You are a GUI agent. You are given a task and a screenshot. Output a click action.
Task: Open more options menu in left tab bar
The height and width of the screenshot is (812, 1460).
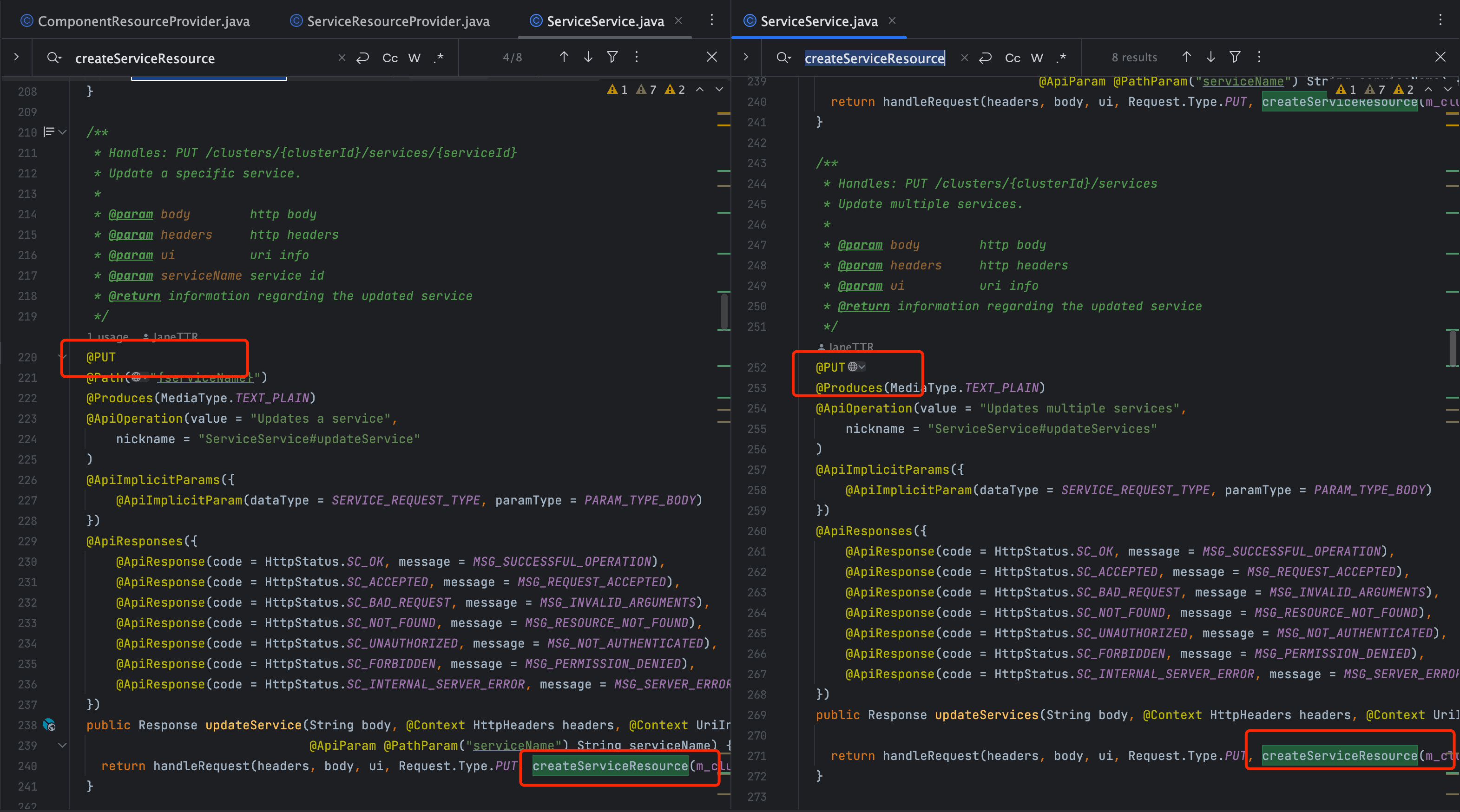[x=712, y=20]
